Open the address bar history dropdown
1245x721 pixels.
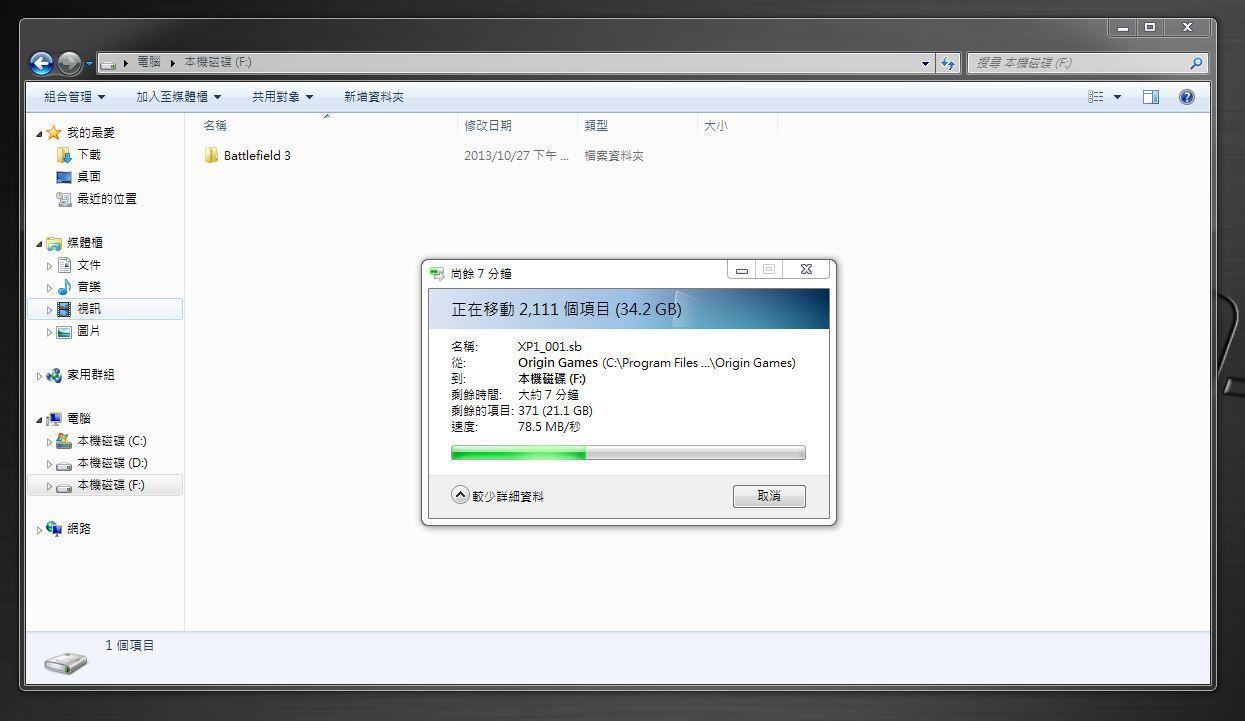(x=925, y=63)
